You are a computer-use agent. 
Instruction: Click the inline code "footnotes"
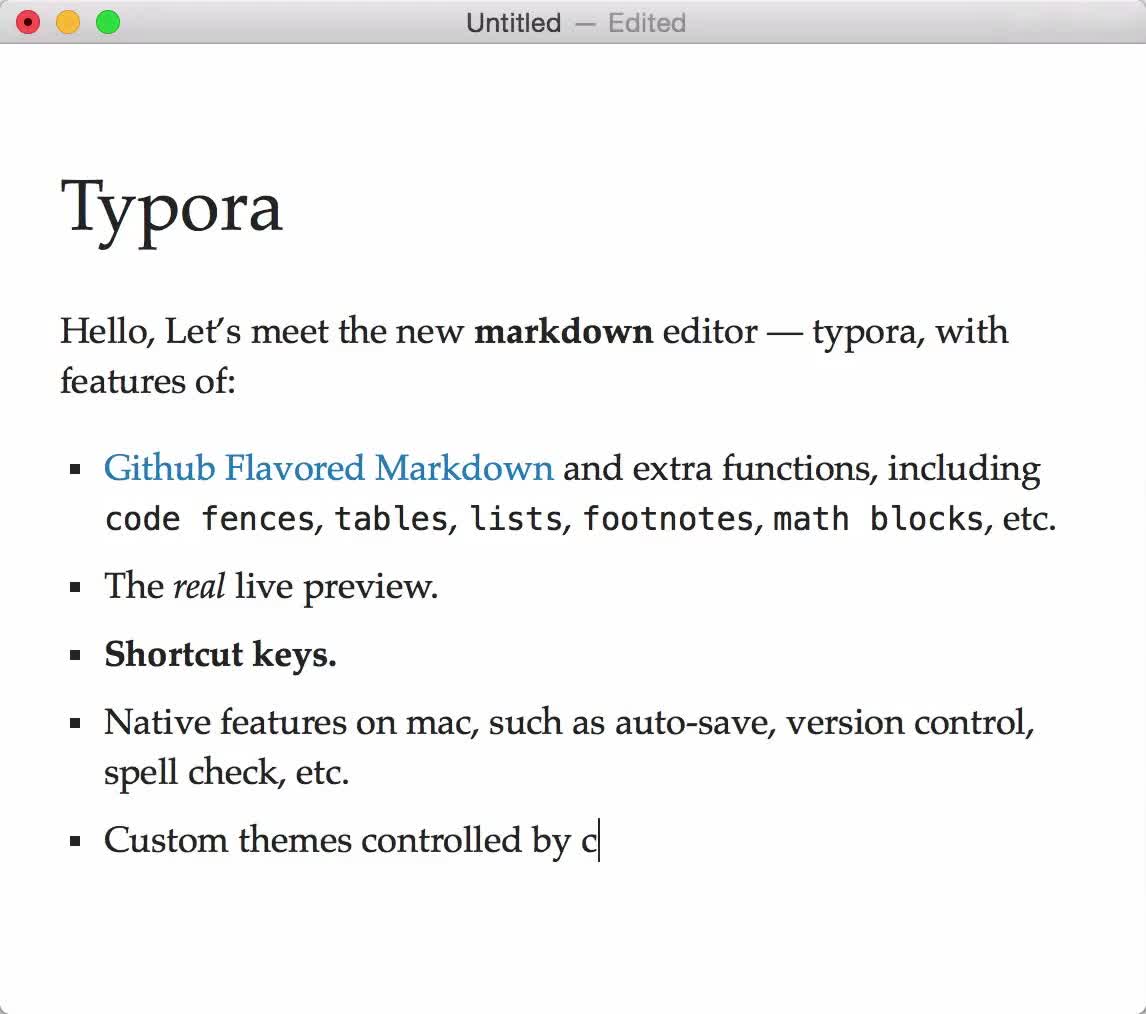667,519
